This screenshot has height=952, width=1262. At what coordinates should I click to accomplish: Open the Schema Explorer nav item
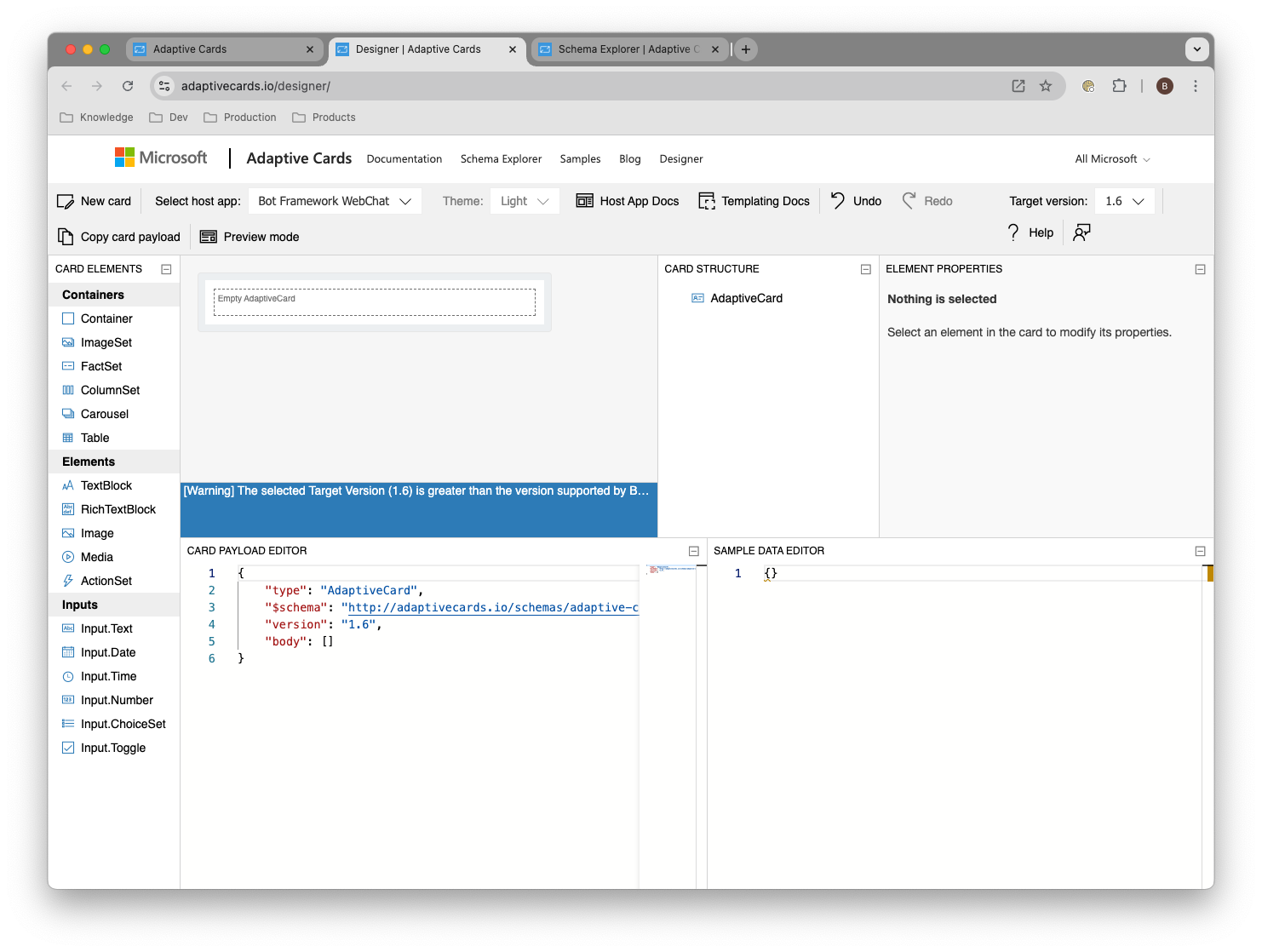pos(501,159)
